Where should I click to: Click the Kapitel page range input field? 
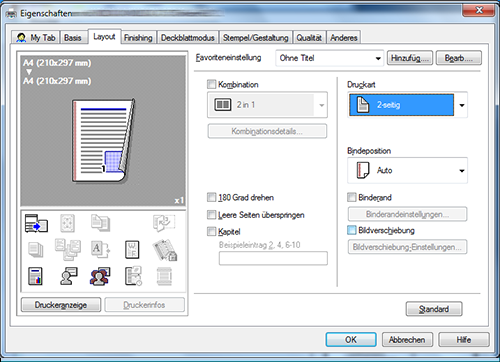(x=273, y=258)
